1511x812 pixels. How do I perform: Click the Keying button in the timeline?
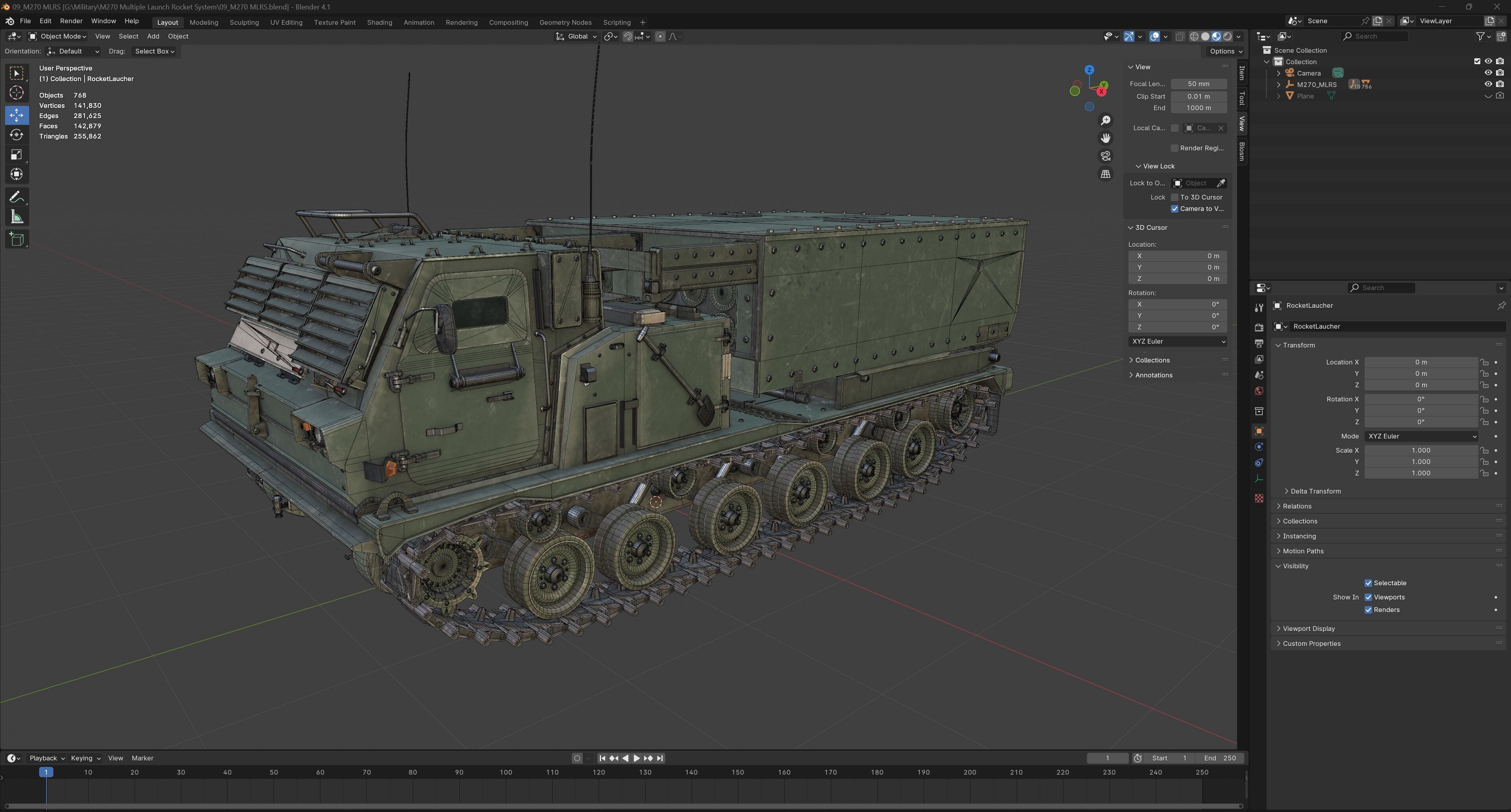tap(85, 758)
